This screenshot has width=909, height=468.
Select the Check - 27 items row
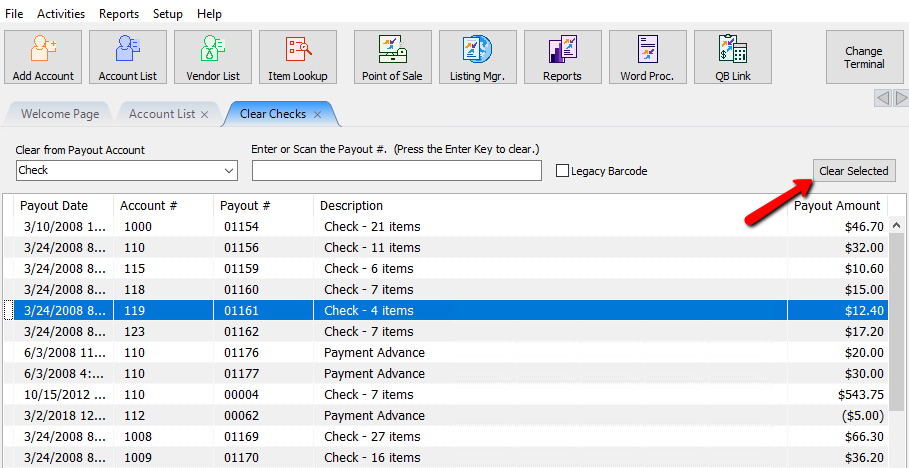445,436
